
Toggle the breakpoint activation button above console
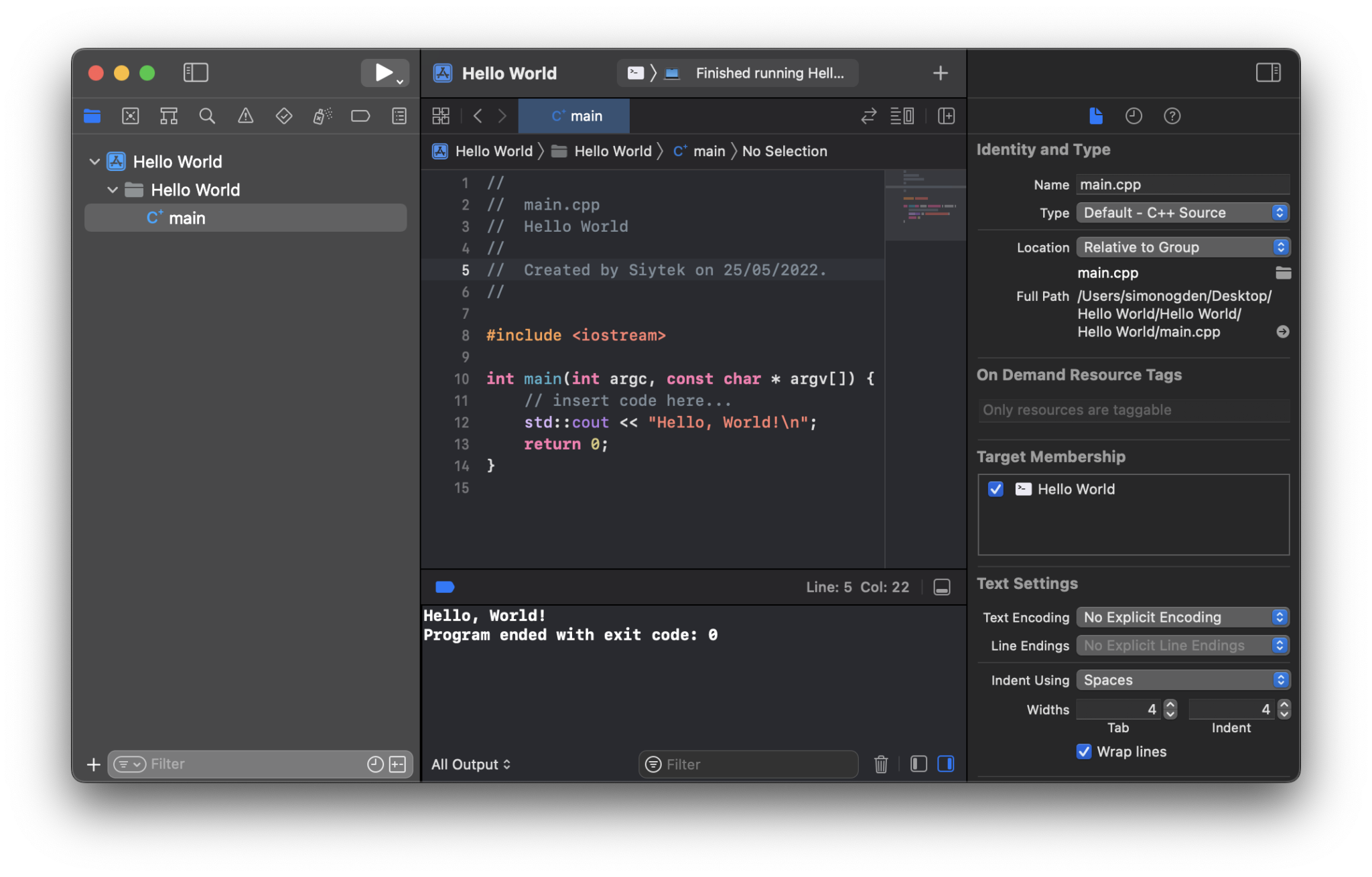[444, 587]
